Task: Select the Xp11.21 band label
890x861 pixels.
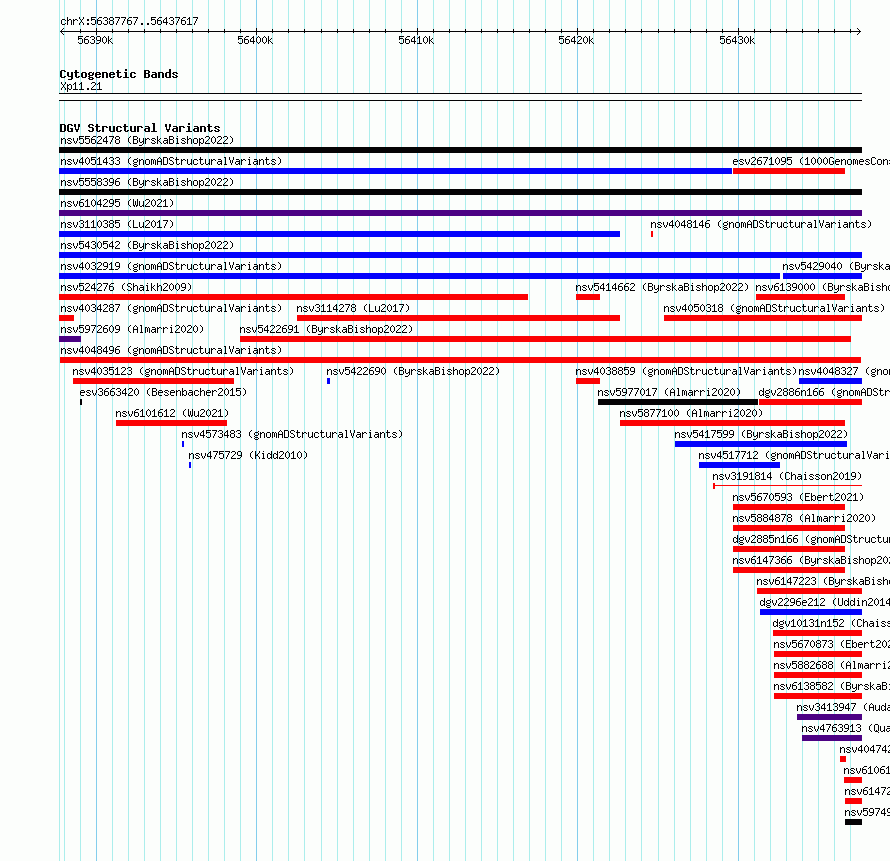Action: (x=81, y=86)
